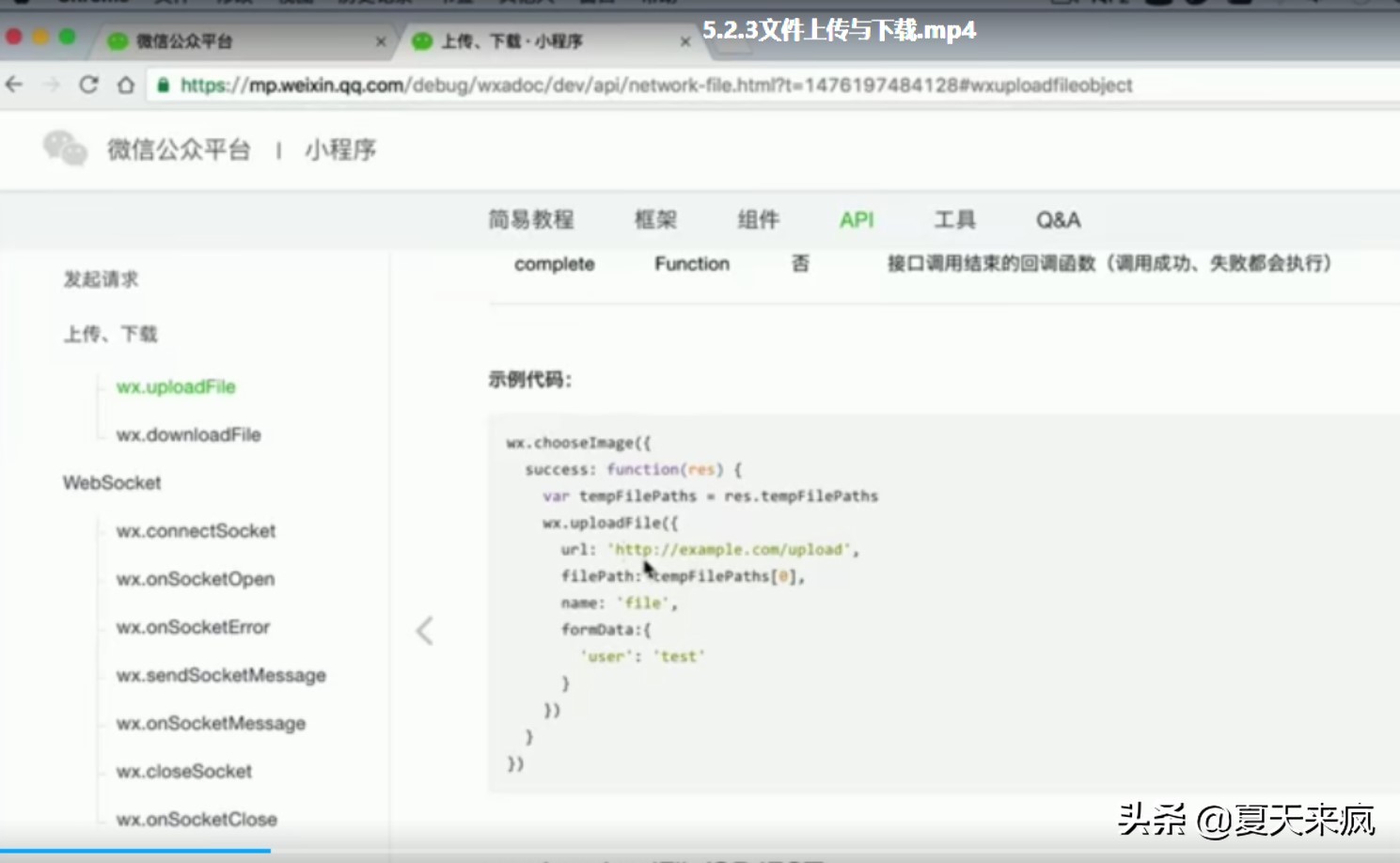Click the browser forward arrow
Viewport: 1400px width, 863px height.
52,85
